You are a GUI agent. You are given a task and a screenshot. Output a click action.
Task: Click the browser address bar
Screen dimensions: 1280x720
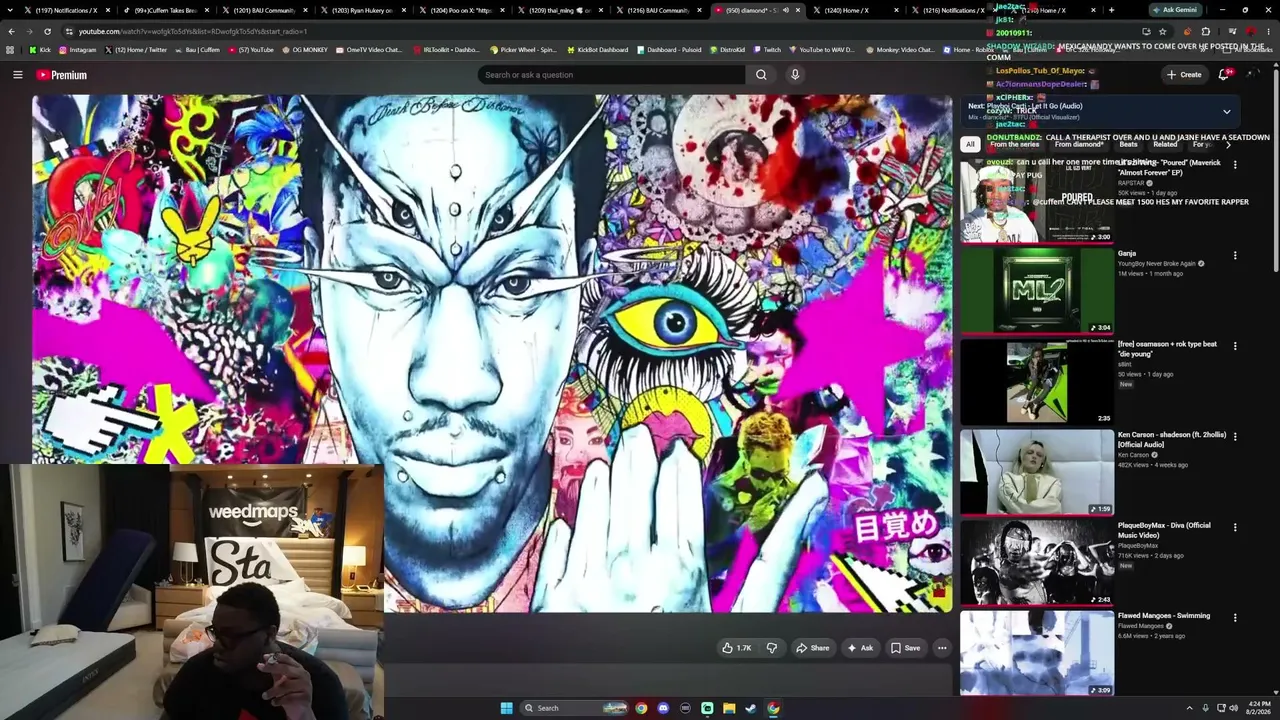[600, 31]
